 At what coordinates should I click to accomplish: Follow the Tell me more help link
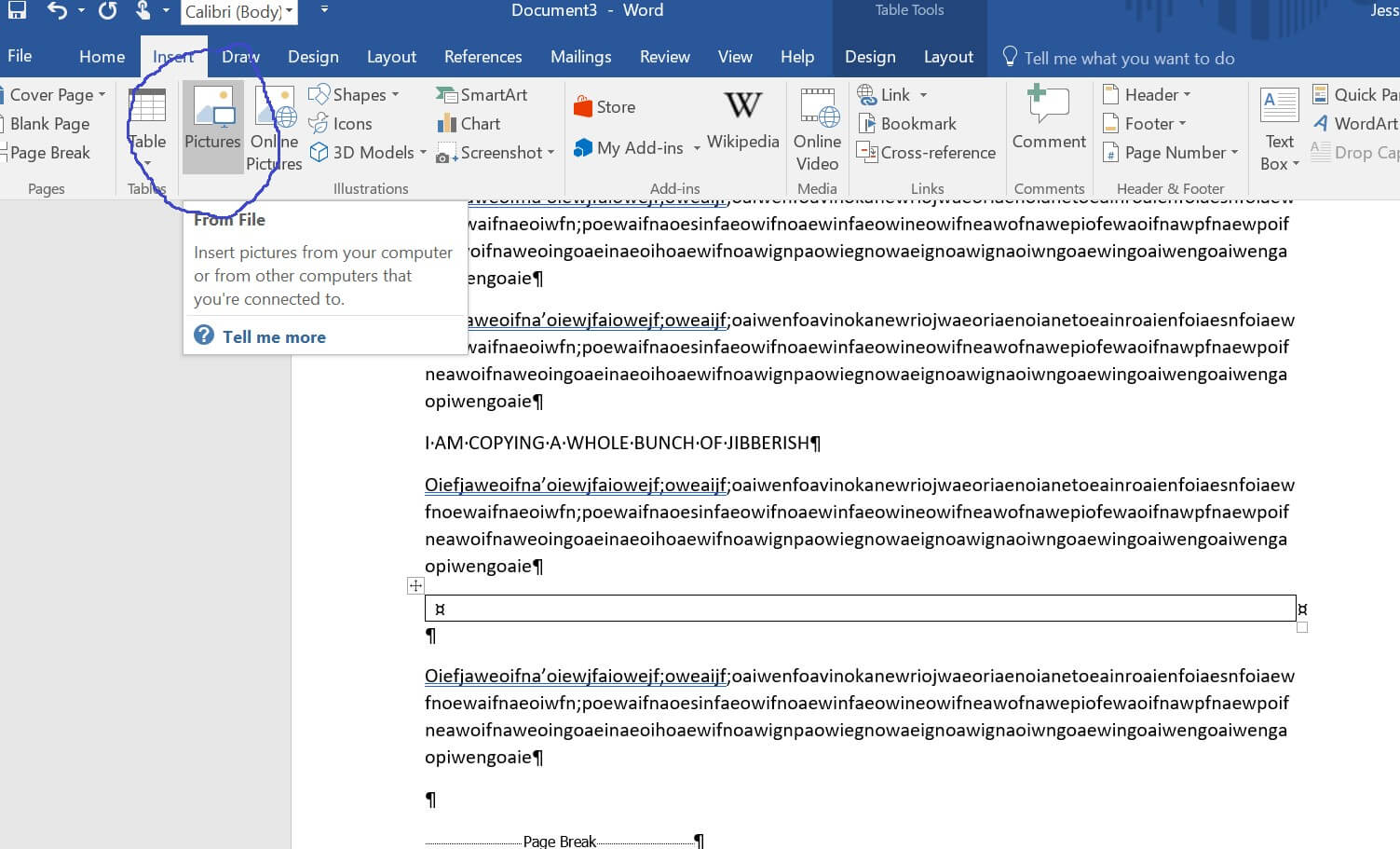point(275,336)
